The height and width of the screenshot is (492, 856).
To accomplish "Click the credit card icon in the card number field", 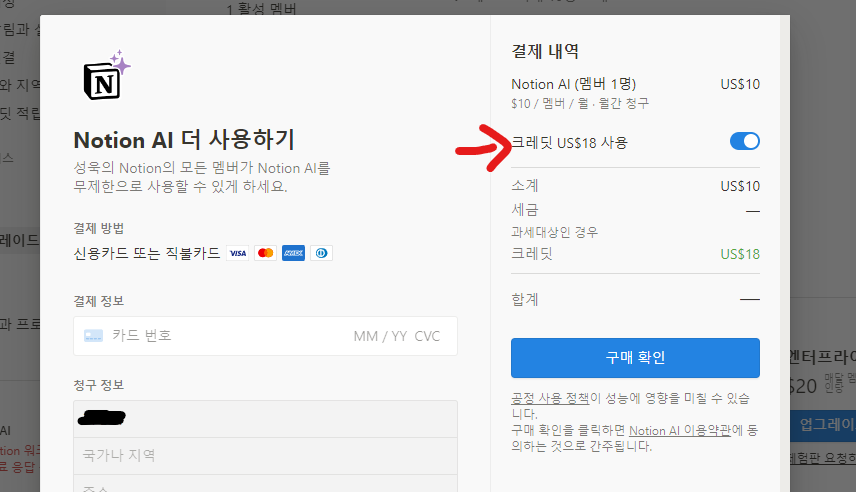I will pyautogui.click(x=93, y=336).
